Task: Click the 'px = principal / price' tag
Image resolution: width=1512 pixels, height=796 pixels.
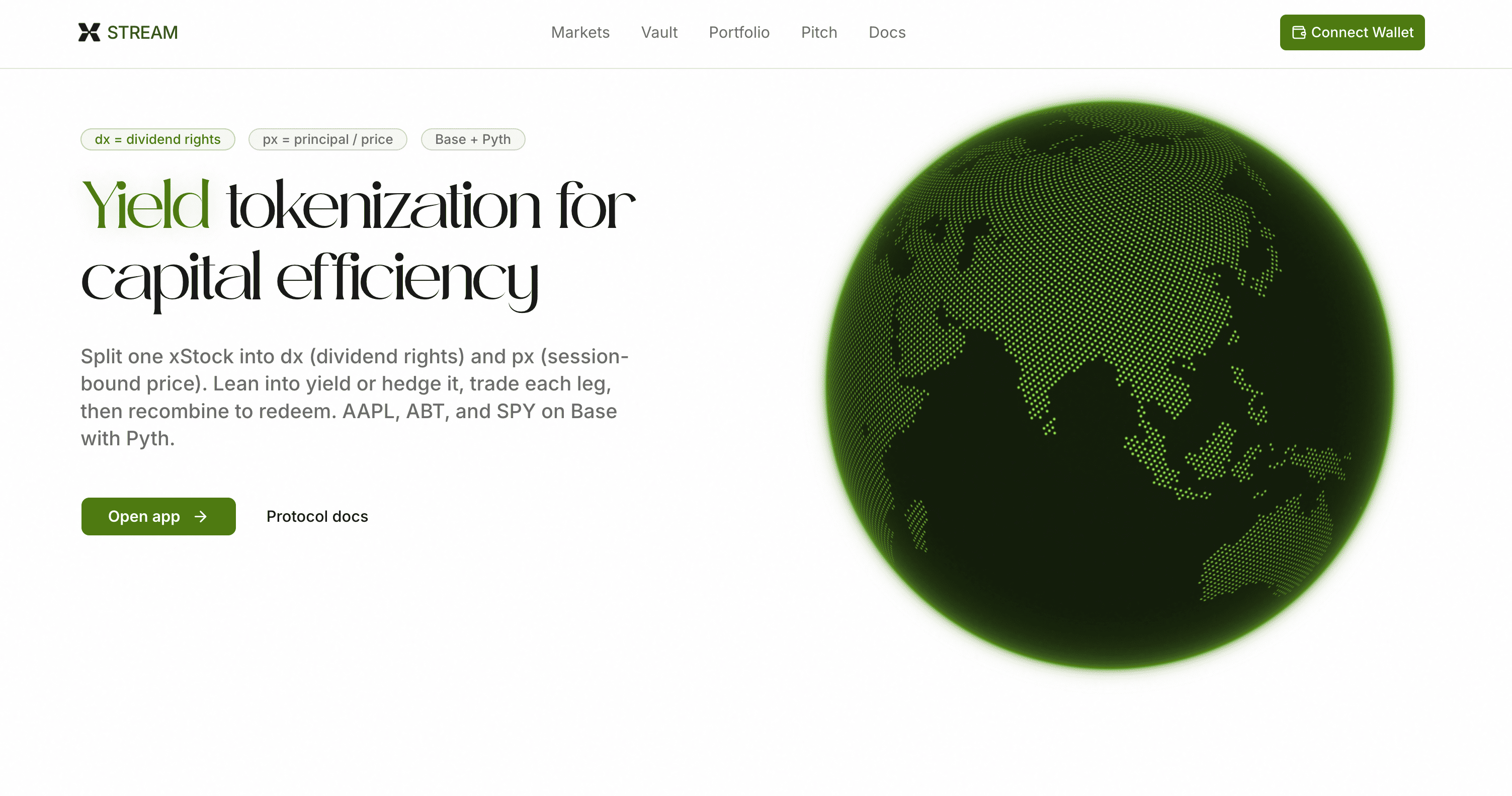Action: tap(327, 139)
